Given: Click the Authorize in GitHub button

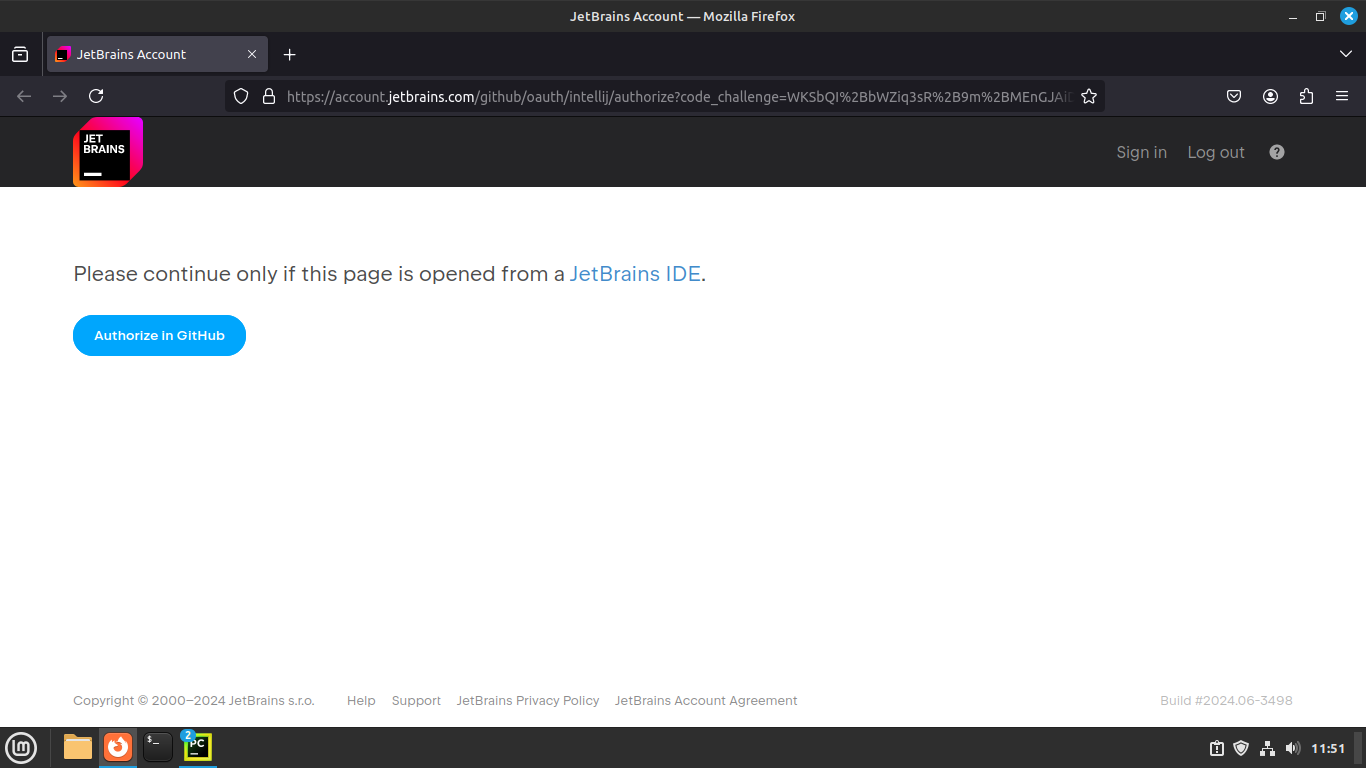Looking at the screenshot, I should click(159, 336).
